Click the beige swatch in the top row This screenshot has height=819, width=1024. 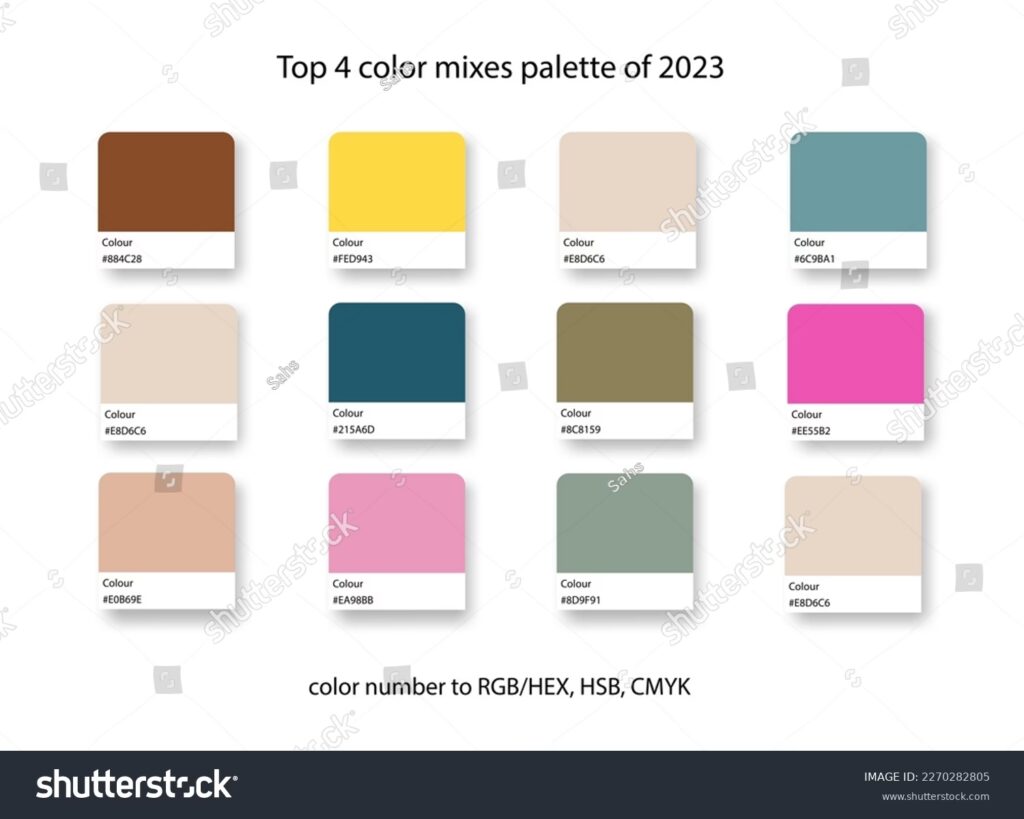click(x=628, y=182)
